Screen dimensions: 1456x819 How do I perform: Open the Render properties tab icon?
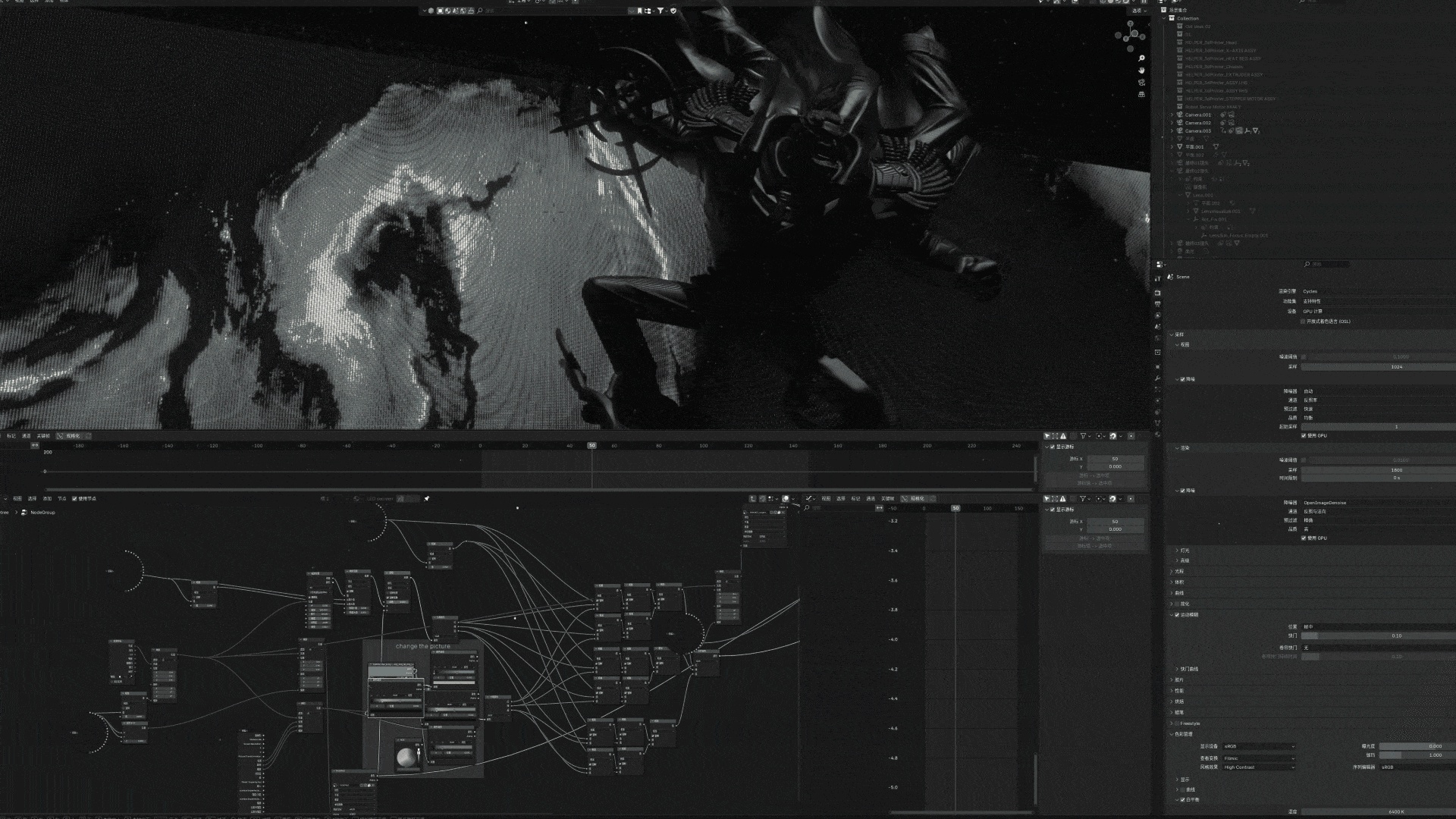click(1158, 292)
